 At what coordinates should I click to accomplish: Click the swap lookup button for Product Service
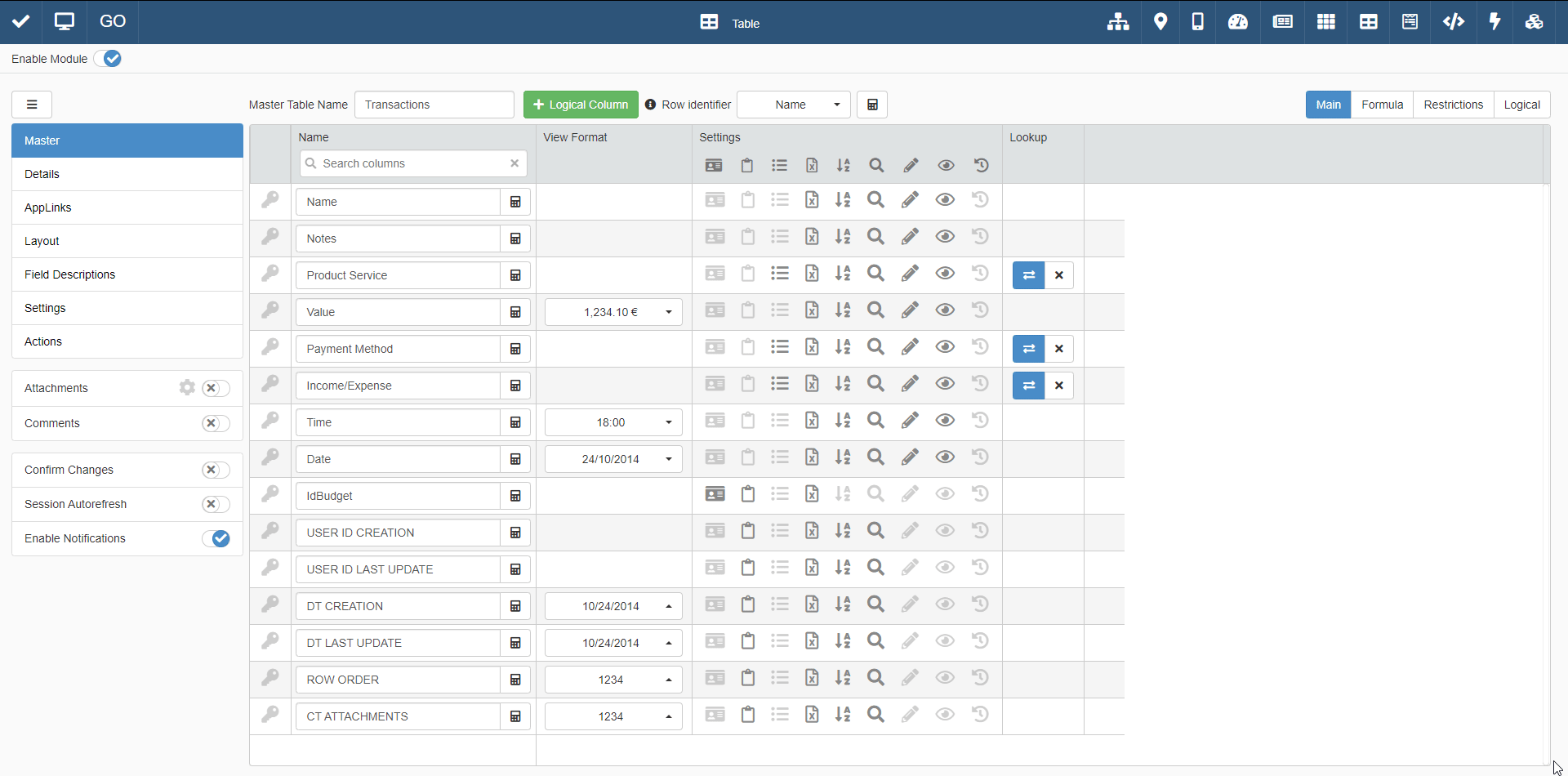pyautogui.click(x=1028, y=275)
